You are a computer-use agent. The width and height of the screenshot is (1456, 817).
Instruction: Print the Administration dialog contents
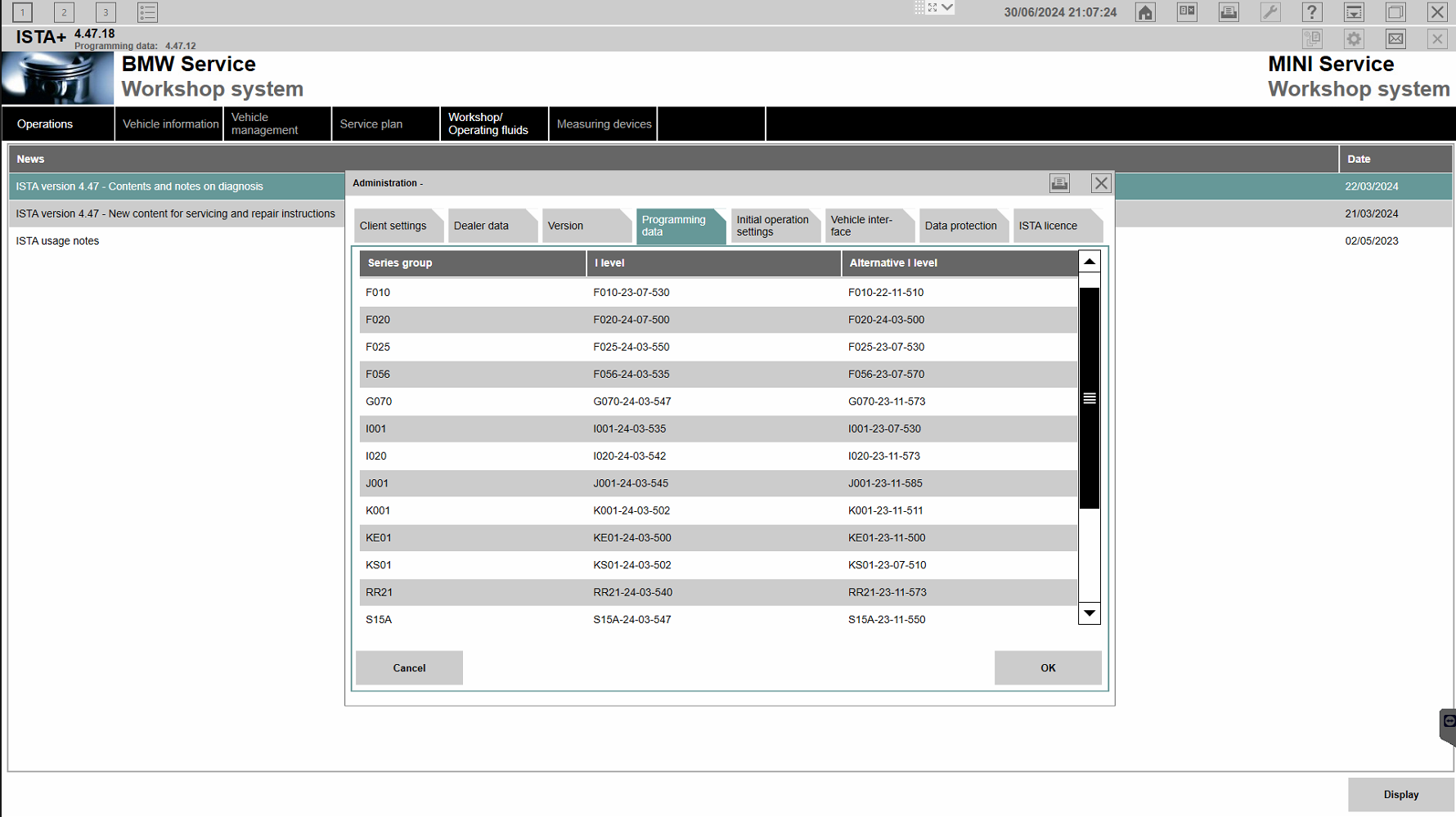point(1059,183)
